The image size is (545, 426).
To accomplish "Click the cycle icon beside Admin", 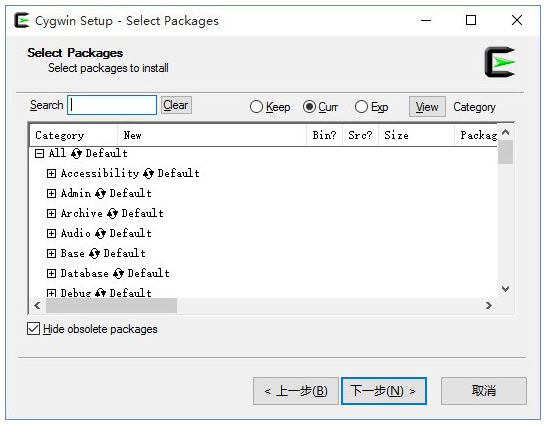I will point(100,193).
